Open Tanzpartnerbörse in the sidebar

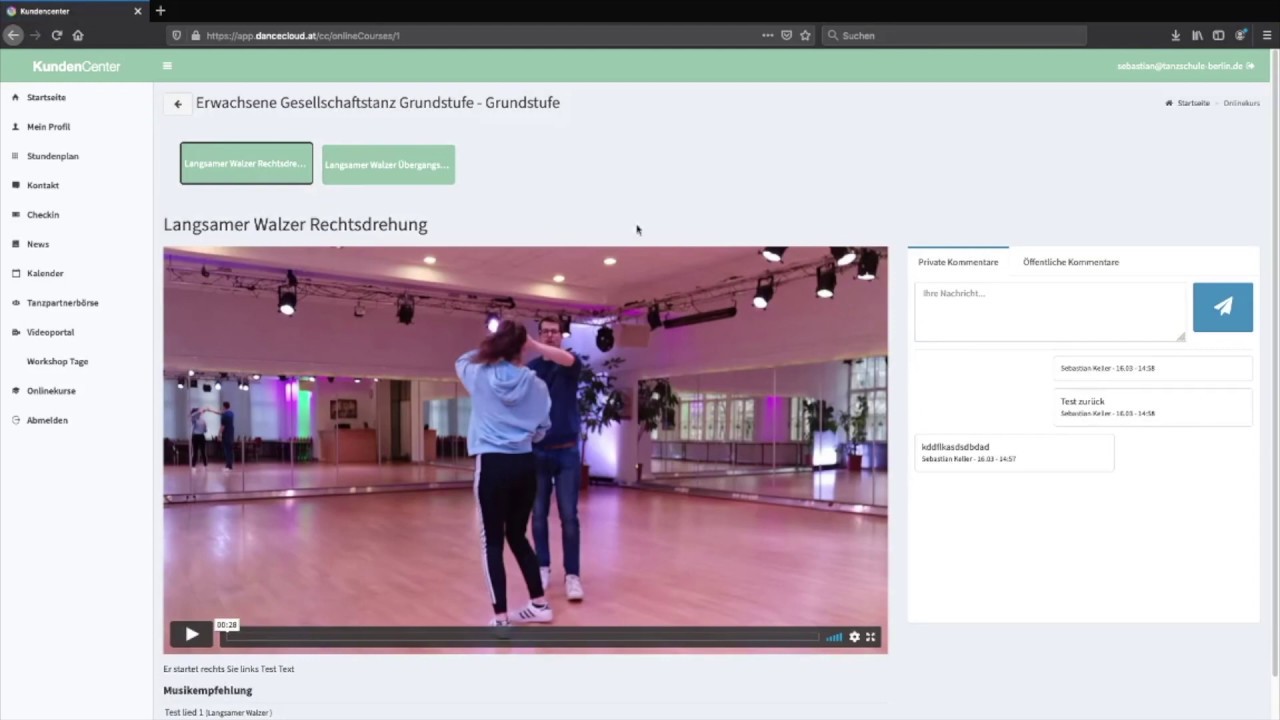[x=62, y=303]
